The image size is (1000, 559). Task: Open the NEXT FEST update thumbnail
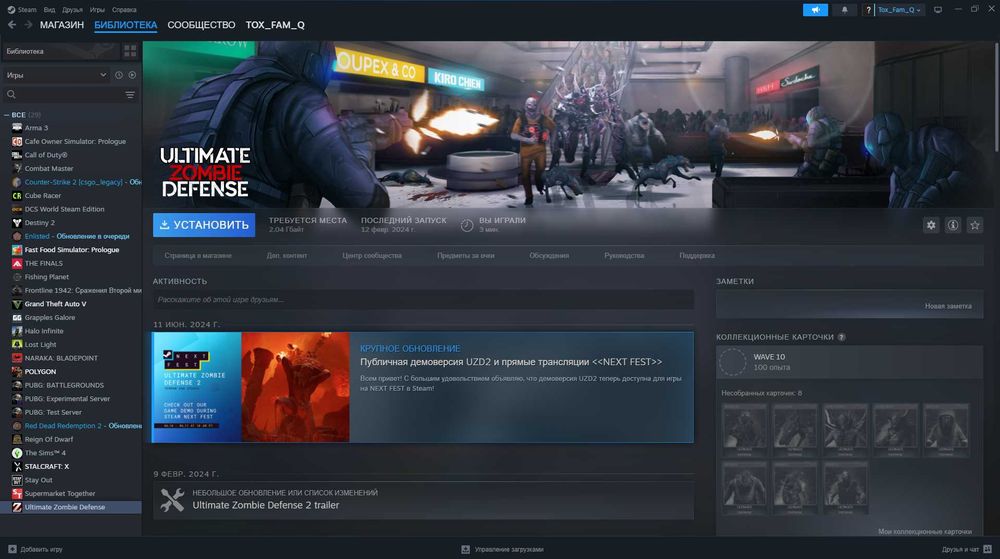pyautogui.click(x=251, y=387)
